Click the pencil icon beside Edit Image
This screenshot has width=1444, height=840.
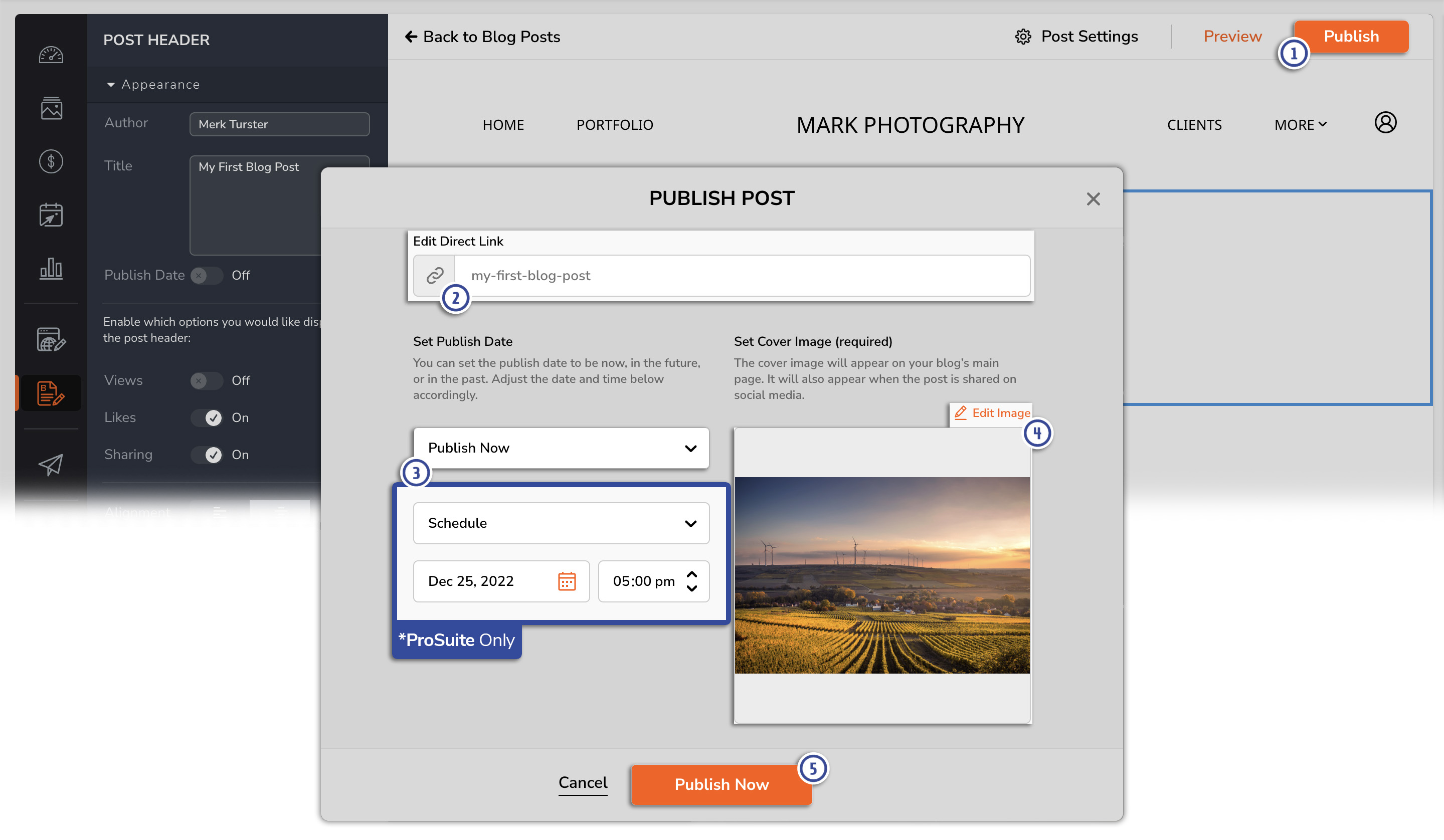961,412
